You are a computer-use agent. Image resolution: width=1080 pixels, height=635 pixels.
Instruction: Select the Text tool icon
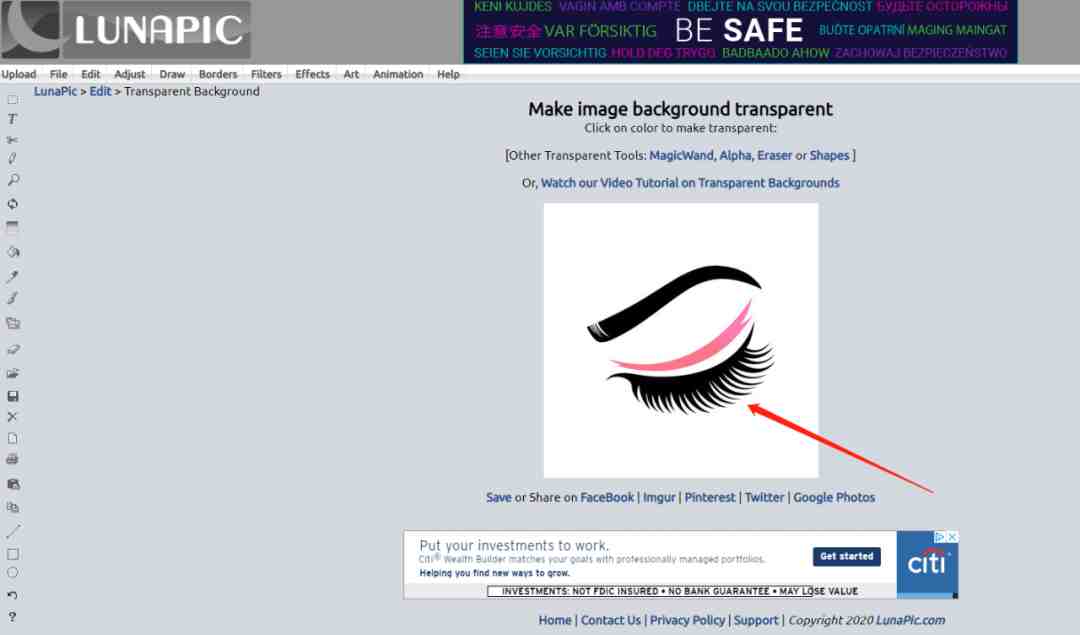click(12, 119)
